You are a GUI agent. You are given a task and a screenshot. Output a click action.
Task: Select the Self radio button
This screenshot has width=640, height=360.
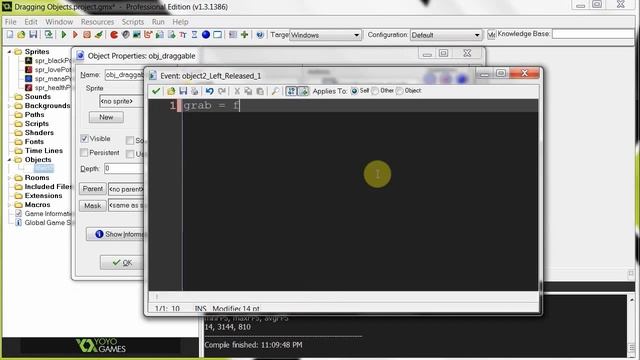pyautogui.click(x=354, y=91)
